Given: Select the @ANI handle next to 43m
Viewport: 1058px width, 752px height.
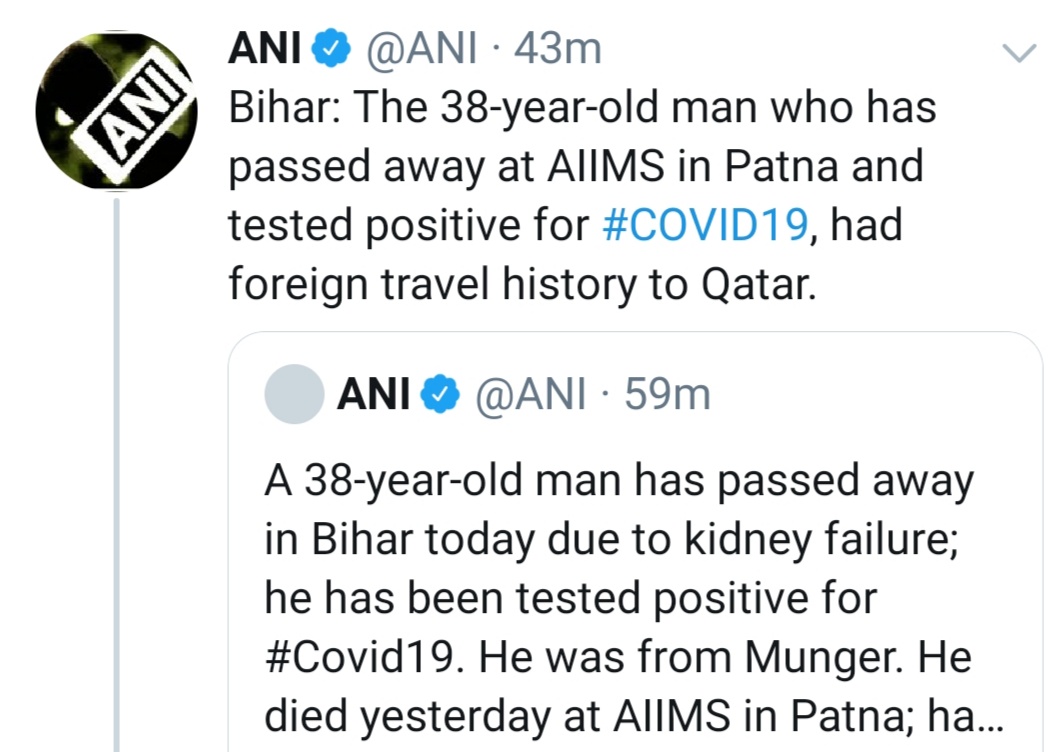Looking at the screenshot, I should (x=421, y=49).
